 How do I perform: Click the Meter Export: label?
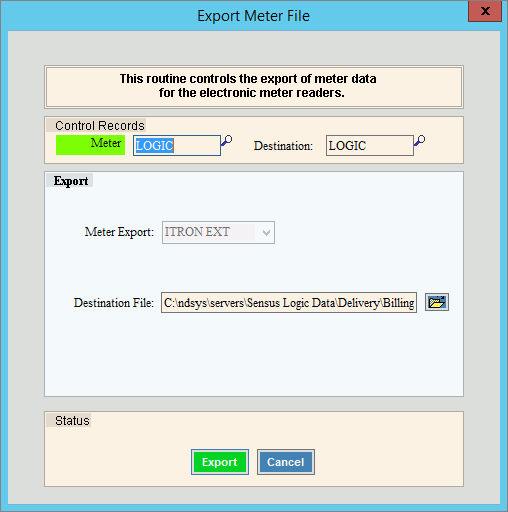[119, 232]
